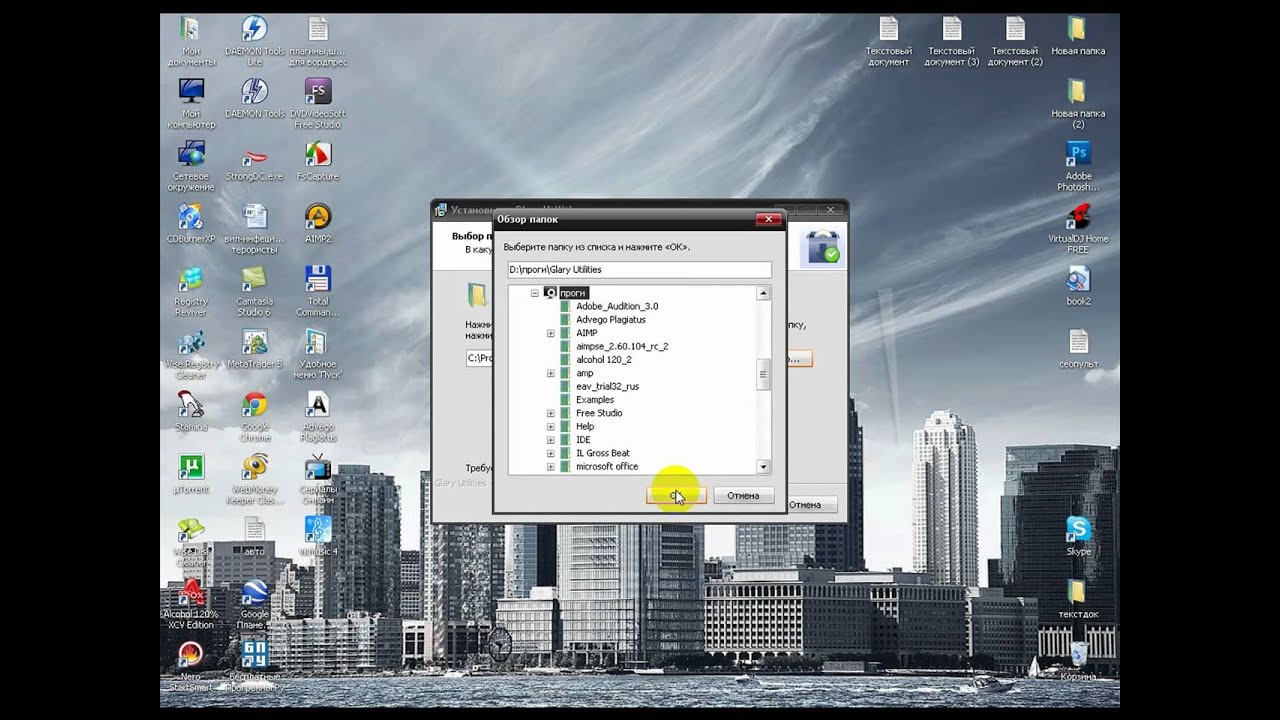Screen dimensions: 1280x720
Task: Expand the IL Gross Beat folder
Action: pos(551,453)
